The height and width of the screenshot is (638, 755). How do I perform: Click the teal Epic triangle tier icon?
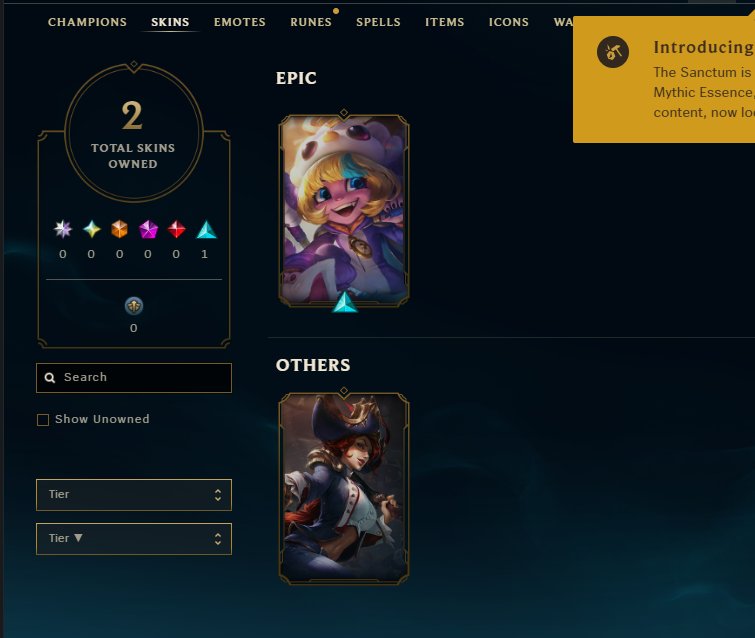[x=207, y=230]
